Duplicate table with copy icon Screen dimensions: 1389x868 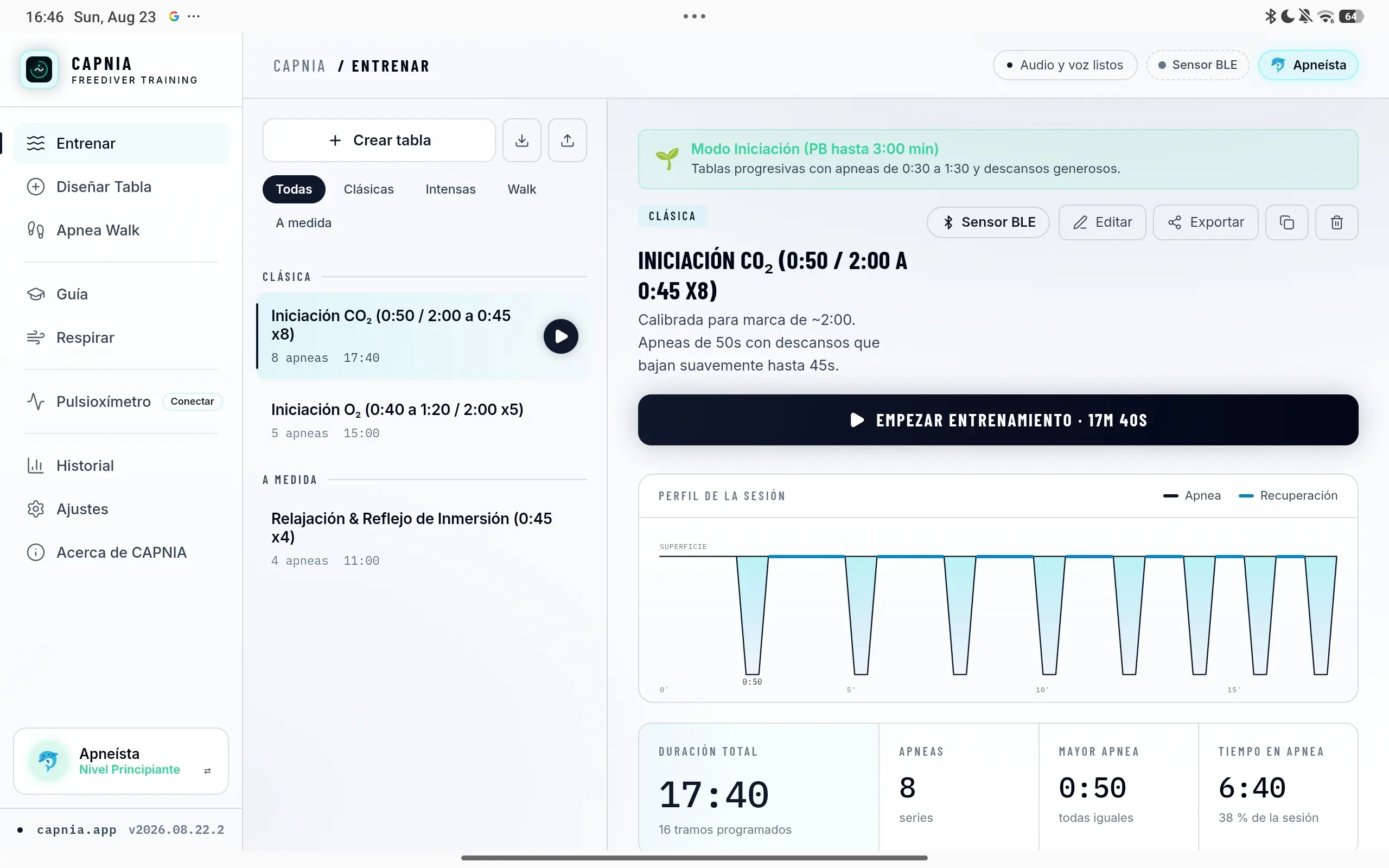[x=1287, y=222]
